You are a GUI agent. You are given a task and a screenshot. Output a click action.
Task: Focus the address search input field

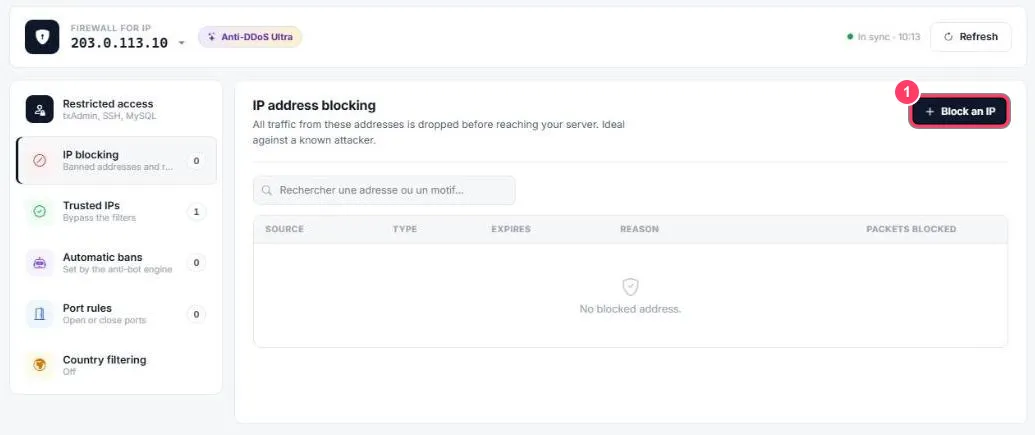(384, 190)
